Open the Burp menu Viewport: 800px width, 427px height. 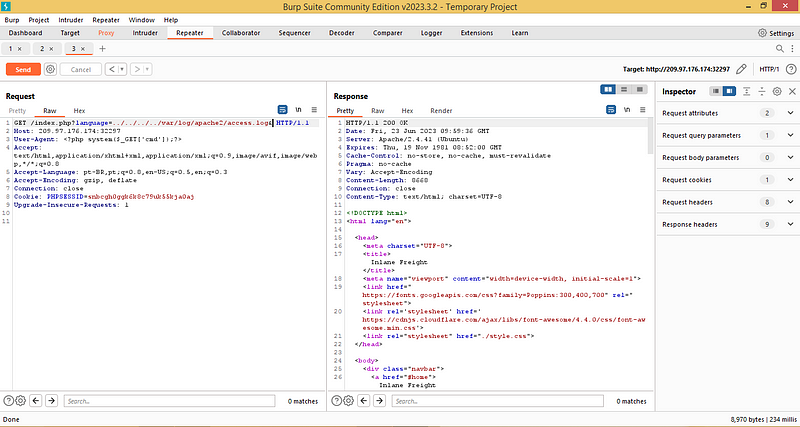11,20
